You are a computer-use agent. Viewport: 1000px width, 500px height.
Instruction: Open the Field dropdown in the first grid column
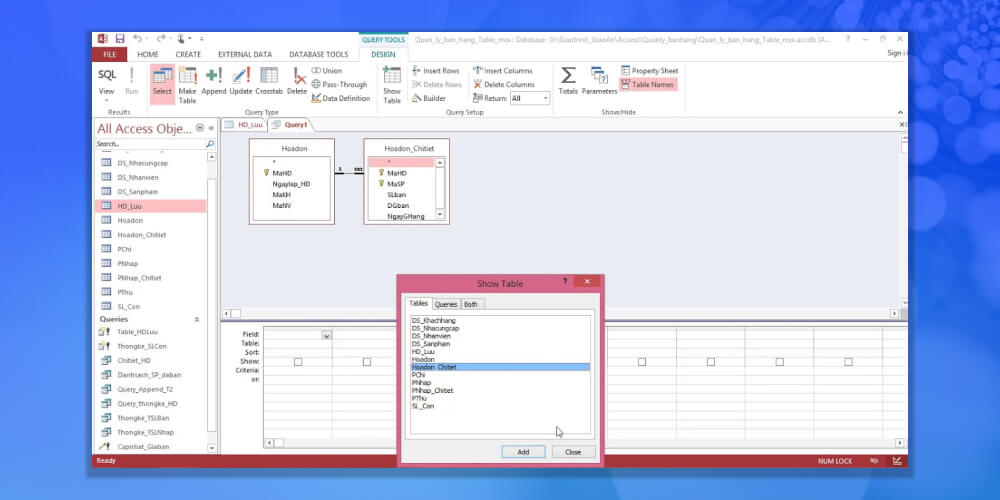click(x=327, y=335)
